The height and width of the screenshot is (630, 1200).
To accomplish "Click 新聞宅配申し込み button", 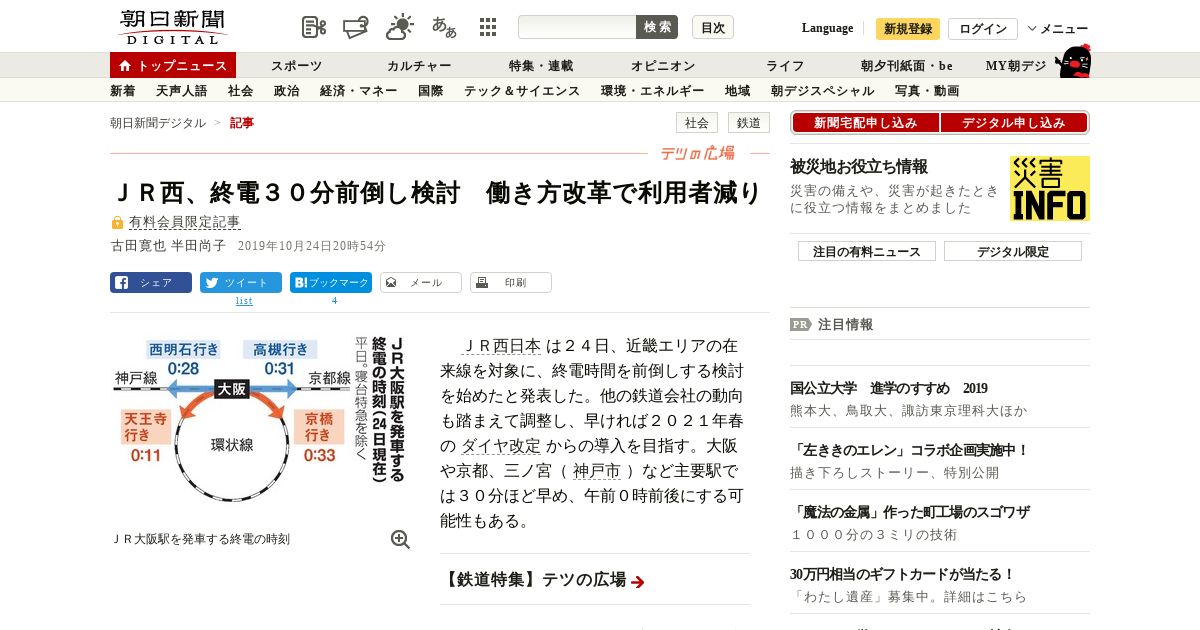I will (865, 122).
